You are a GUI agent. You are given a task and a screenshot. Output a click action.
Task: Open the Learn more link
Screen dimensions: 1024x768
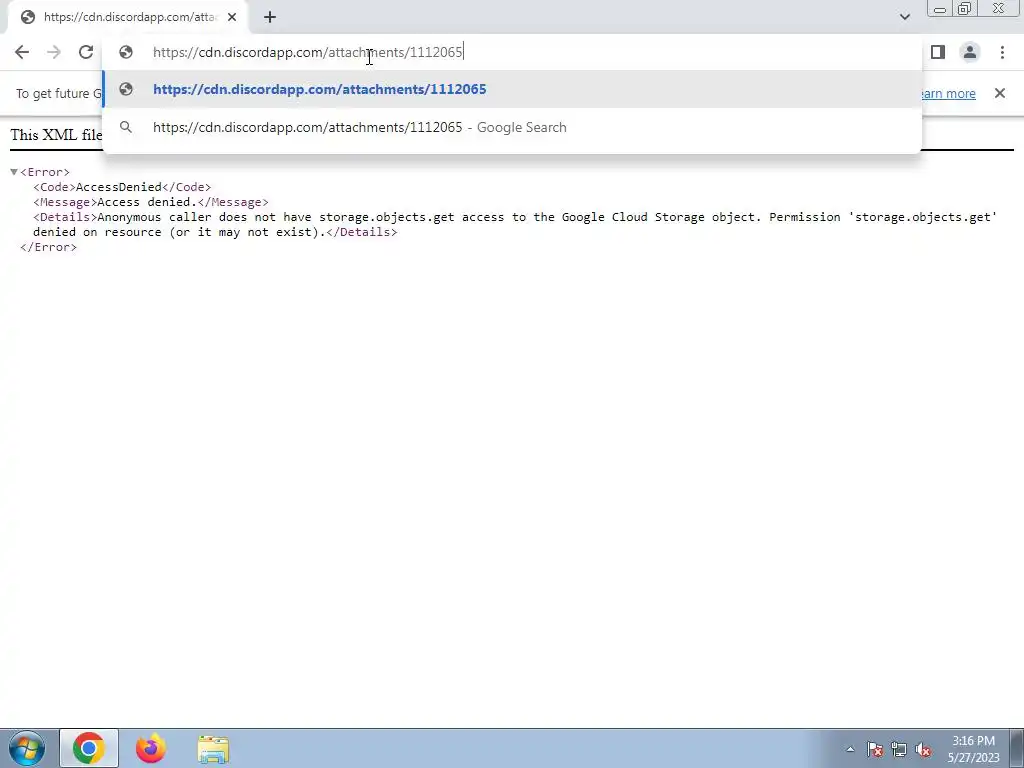pos(948,93)
